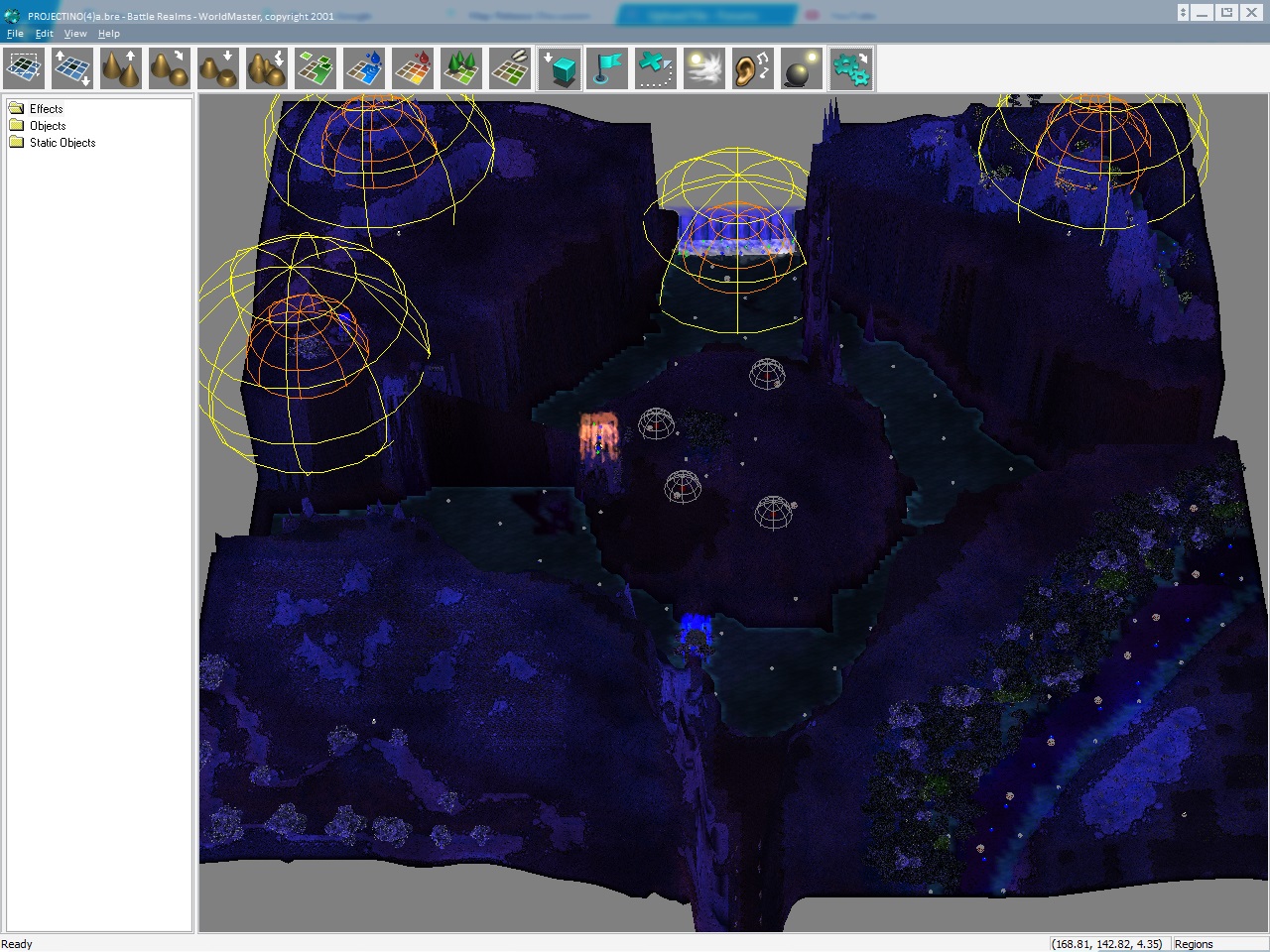Open the Objects folder in tree
Viewport: 1270px width, 952px height.
[47, 126]
